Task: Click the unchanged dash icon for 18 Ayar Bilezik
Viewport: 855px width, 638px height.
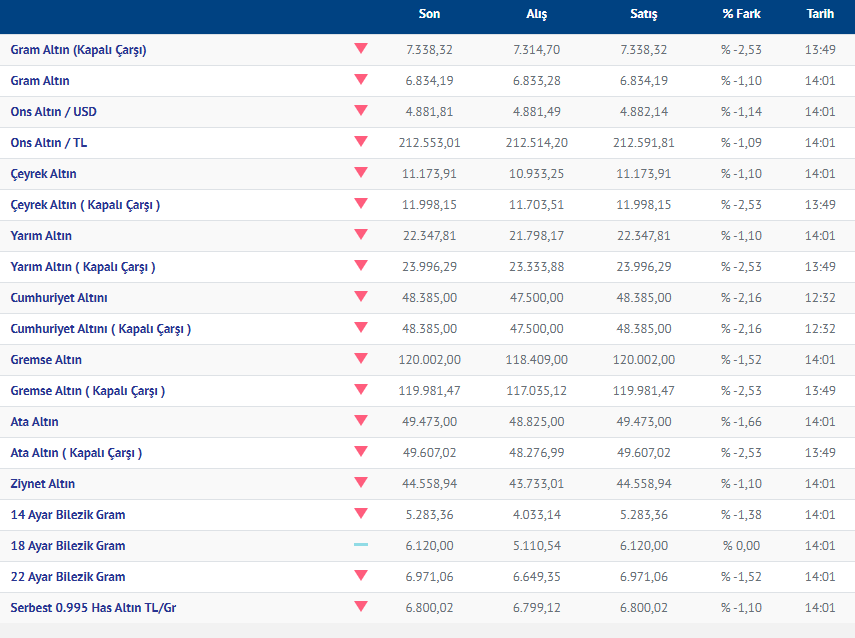Action: click(361, 545)
